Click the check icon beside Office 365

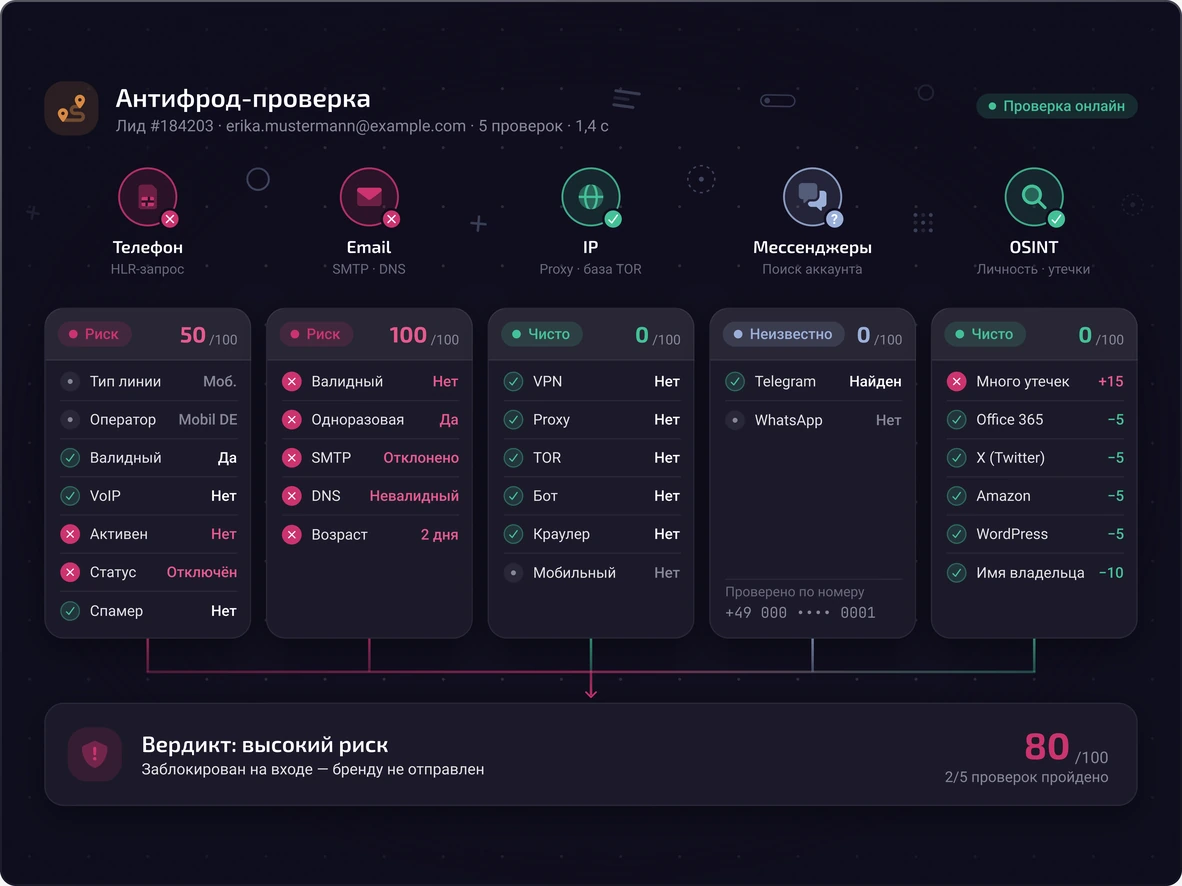(957, 419)
